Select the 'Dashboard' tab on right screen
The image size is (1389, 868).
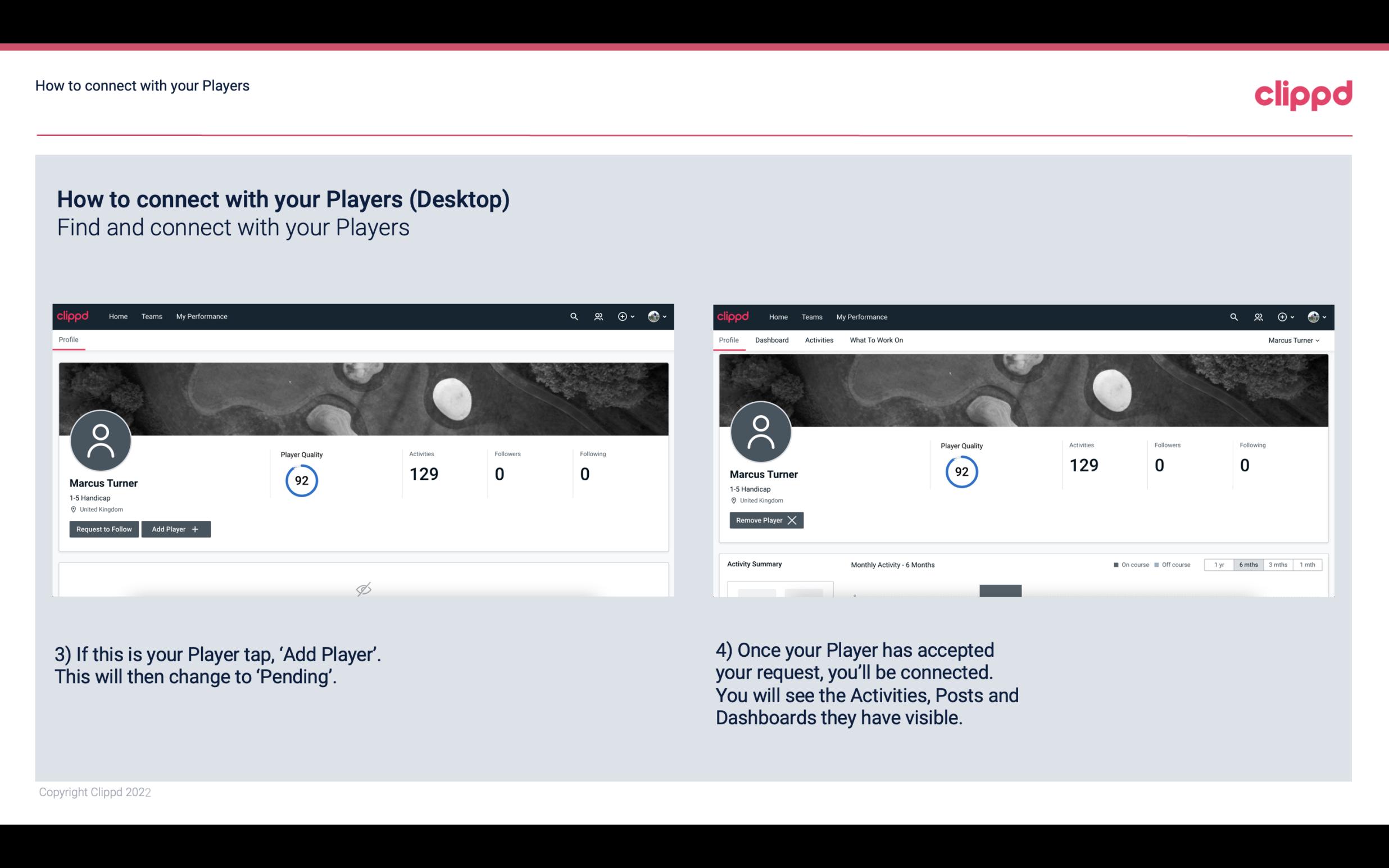[x=771, y=340]
